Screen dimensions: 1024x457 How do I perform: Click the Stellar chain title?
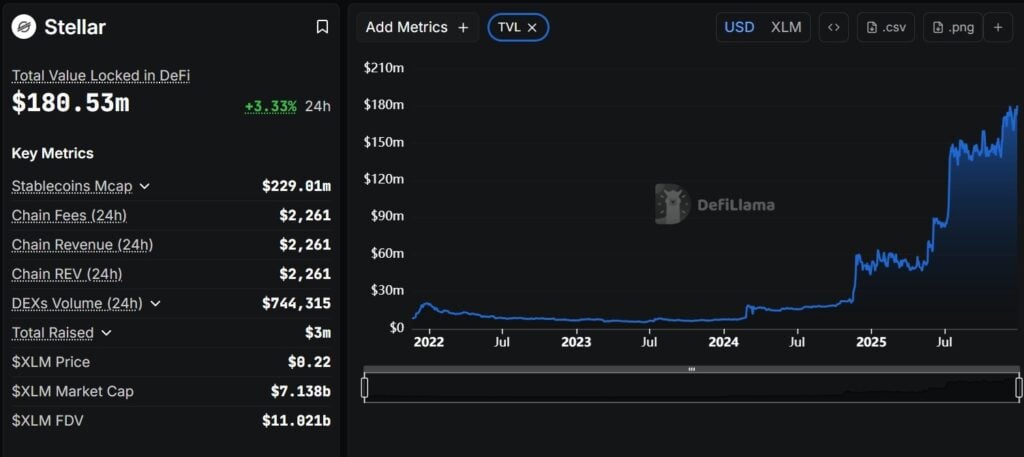coord(75,27)
